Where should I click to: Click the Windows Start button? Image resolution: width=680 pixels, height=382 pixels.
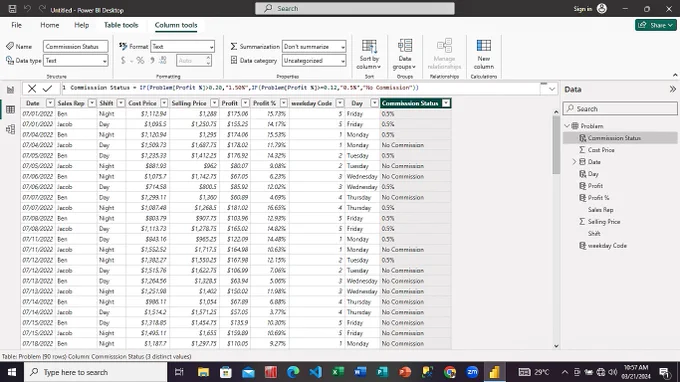[12, 372]
